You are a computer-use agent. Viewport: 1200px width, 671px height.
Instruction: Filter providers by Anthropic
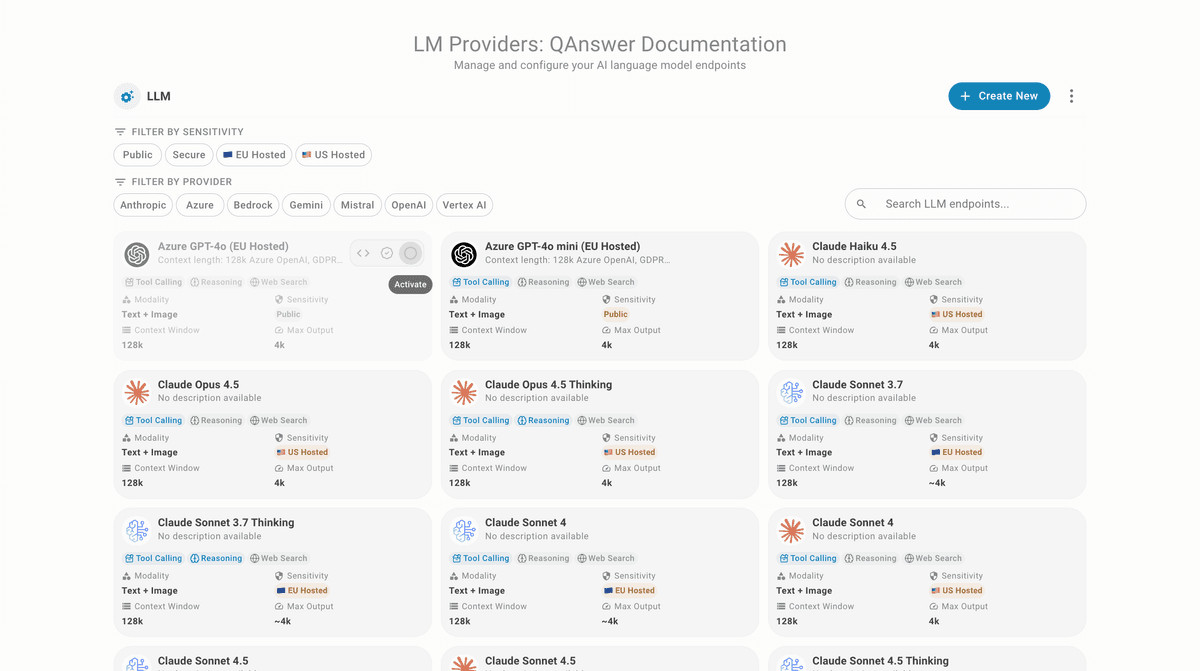click(x=143, y=205)
